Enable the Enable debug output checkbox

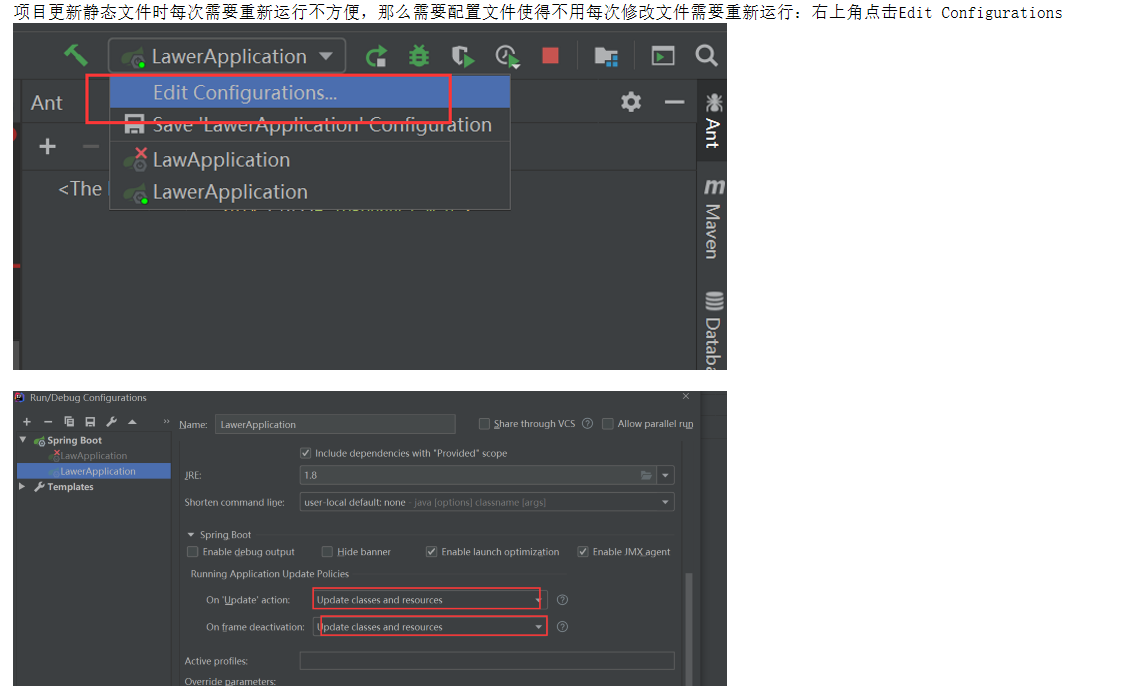click(193, 552)
